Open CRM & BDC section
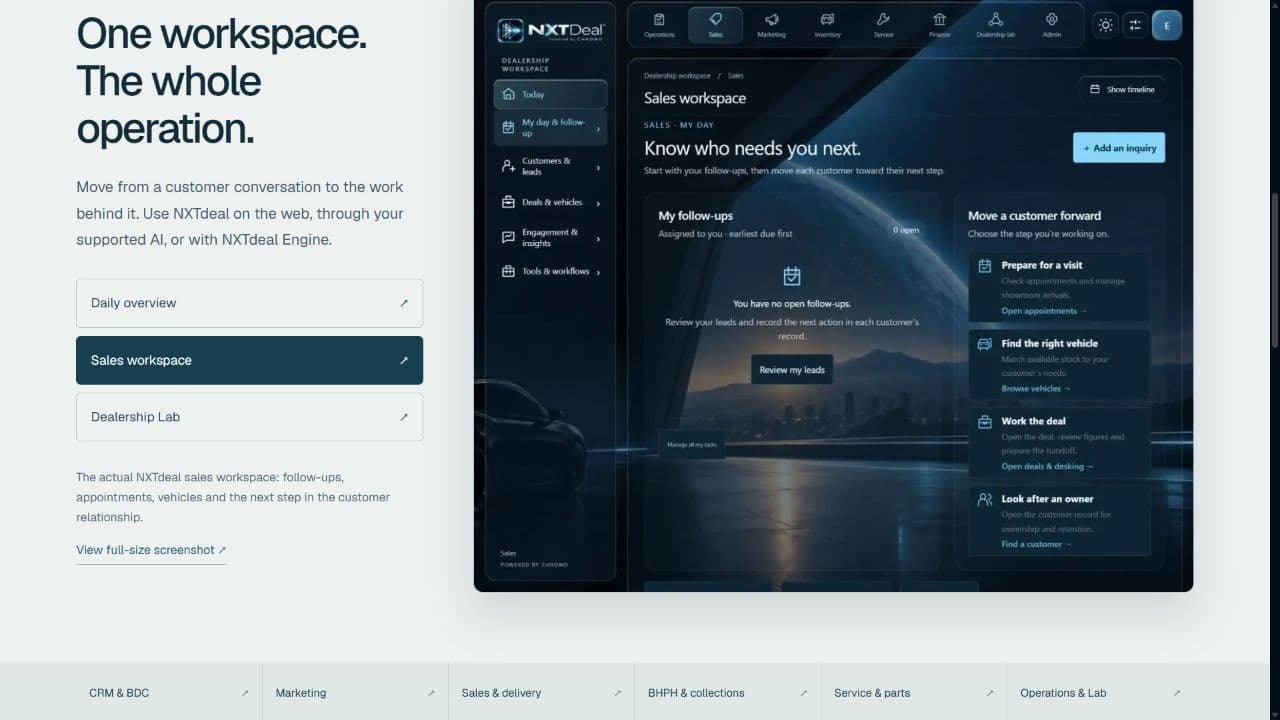This screenshot has height=720, width=1280. point(169,692)
